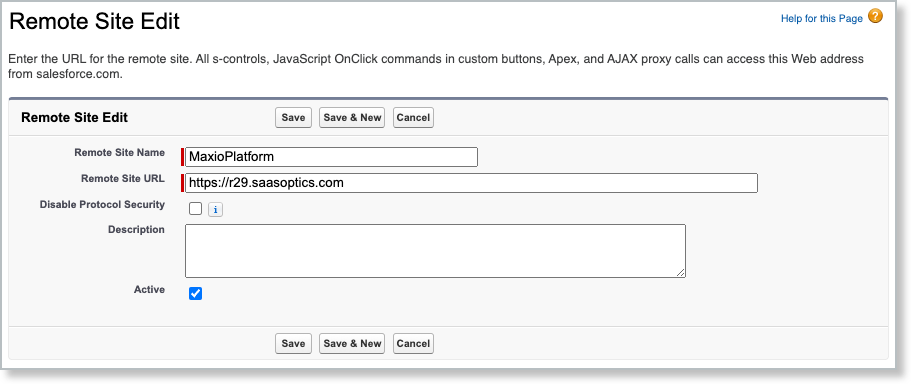Click the top Cancel button
This screenshot has width=911, height=384.
tap(413, 117)
